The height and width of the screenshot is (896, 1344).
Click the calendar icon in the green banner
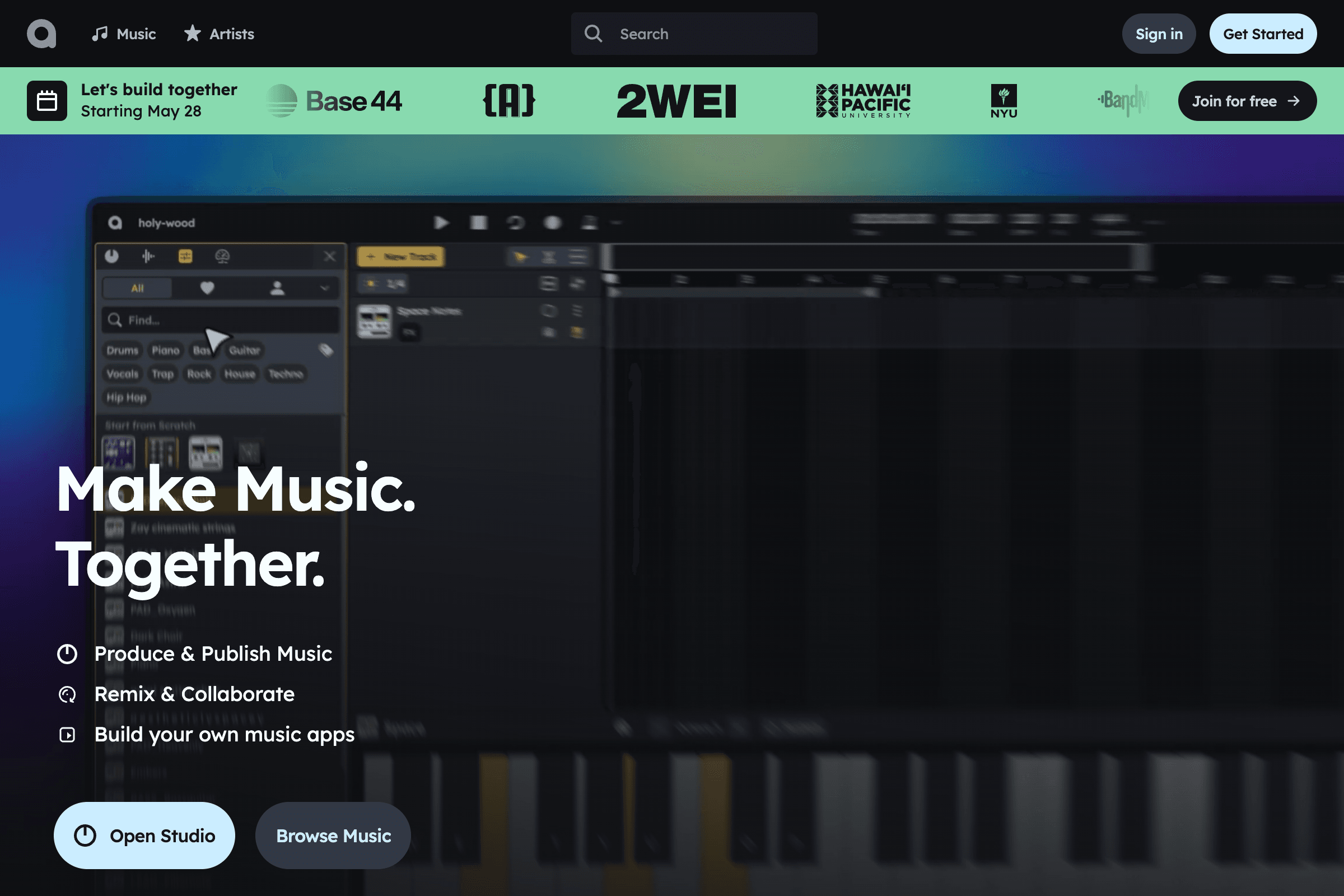point(47,101)
